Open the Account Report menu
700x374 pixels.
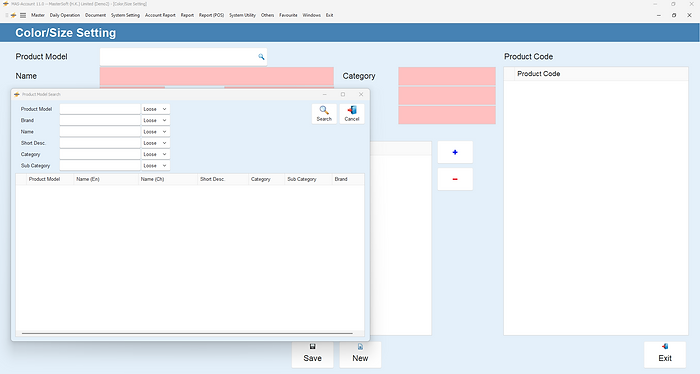coord(160,15)
